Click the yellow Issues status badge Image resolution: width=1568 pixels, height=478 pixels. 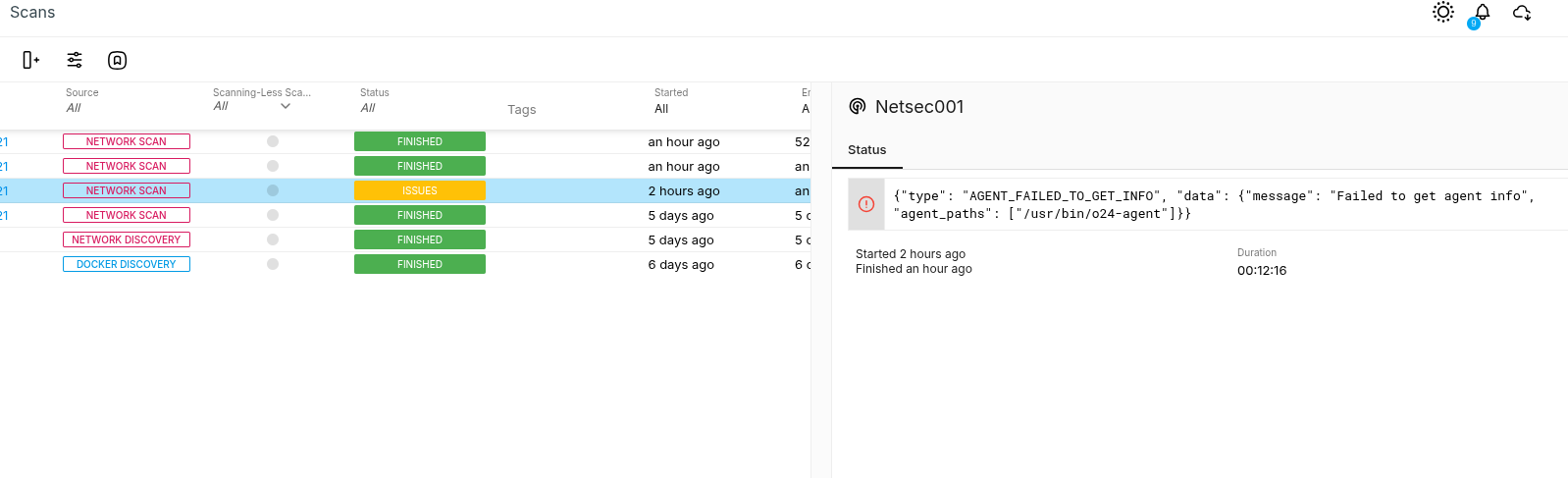tap(420, 190)
